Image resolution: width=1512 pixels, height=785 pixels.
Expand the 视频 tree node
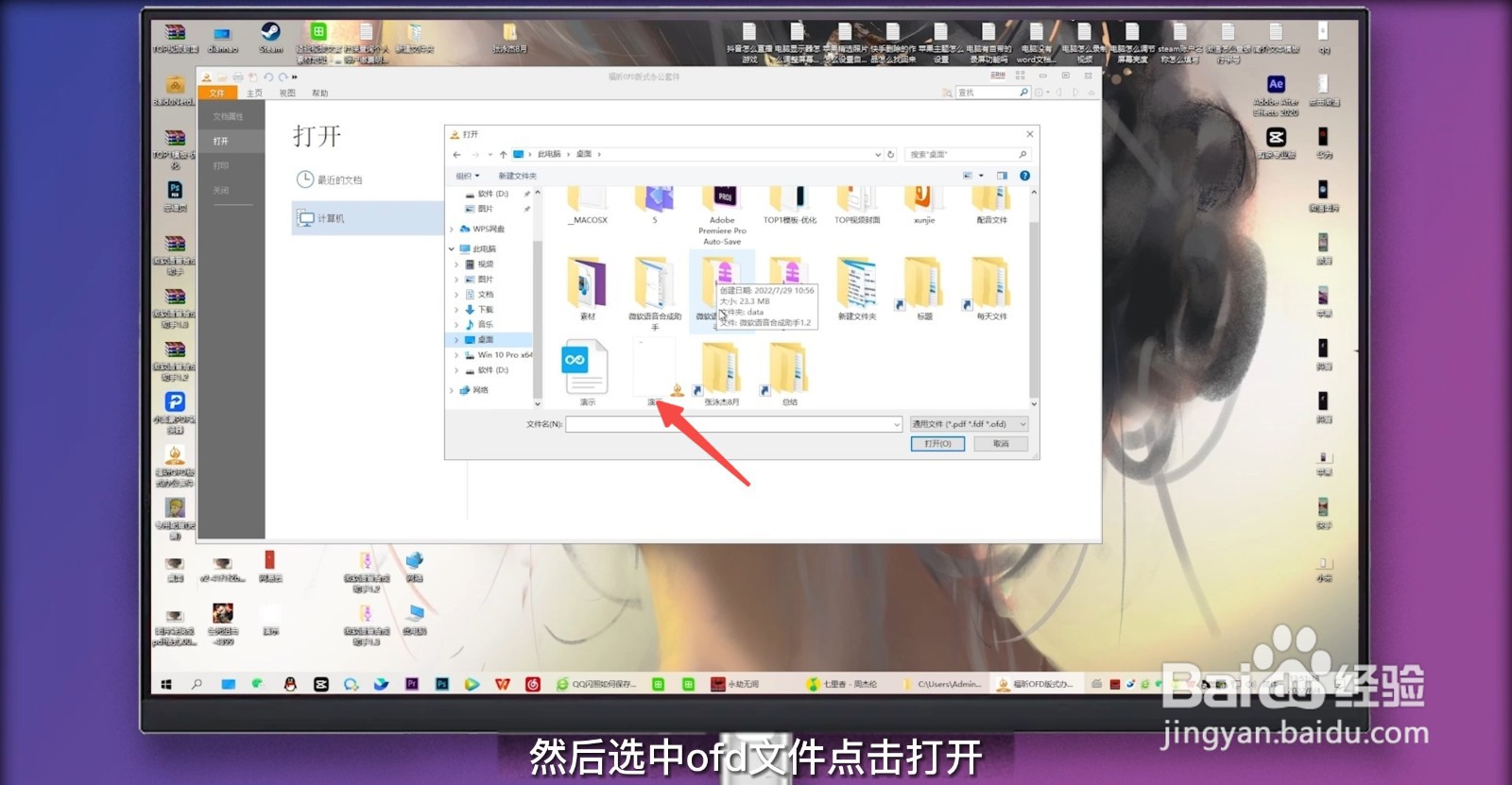pyautogui.click(x=457, y=265)
